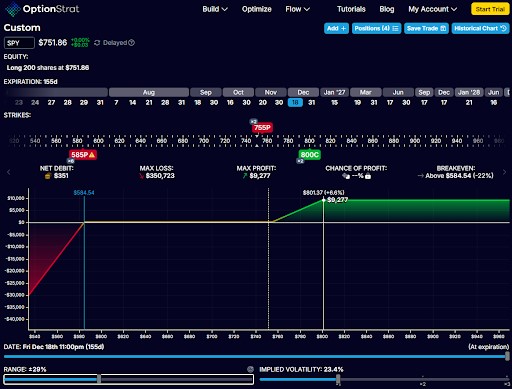Adjust the Date slider handle
This screenshot has width=512, height=389.
click(x=507, y=356)
